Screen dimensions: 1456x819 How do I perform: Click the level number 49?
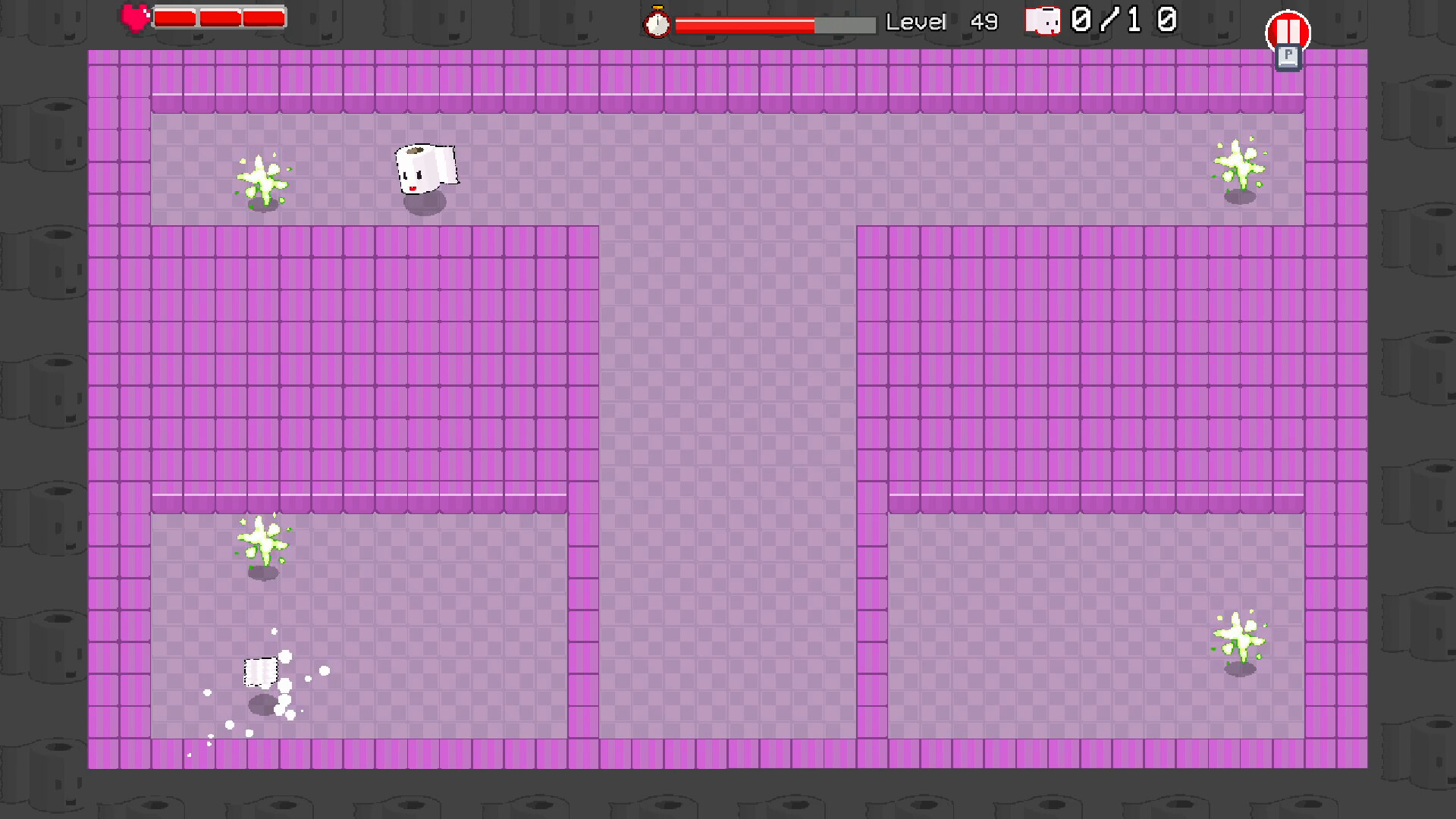pyautogui.click(x=984, y=22)
